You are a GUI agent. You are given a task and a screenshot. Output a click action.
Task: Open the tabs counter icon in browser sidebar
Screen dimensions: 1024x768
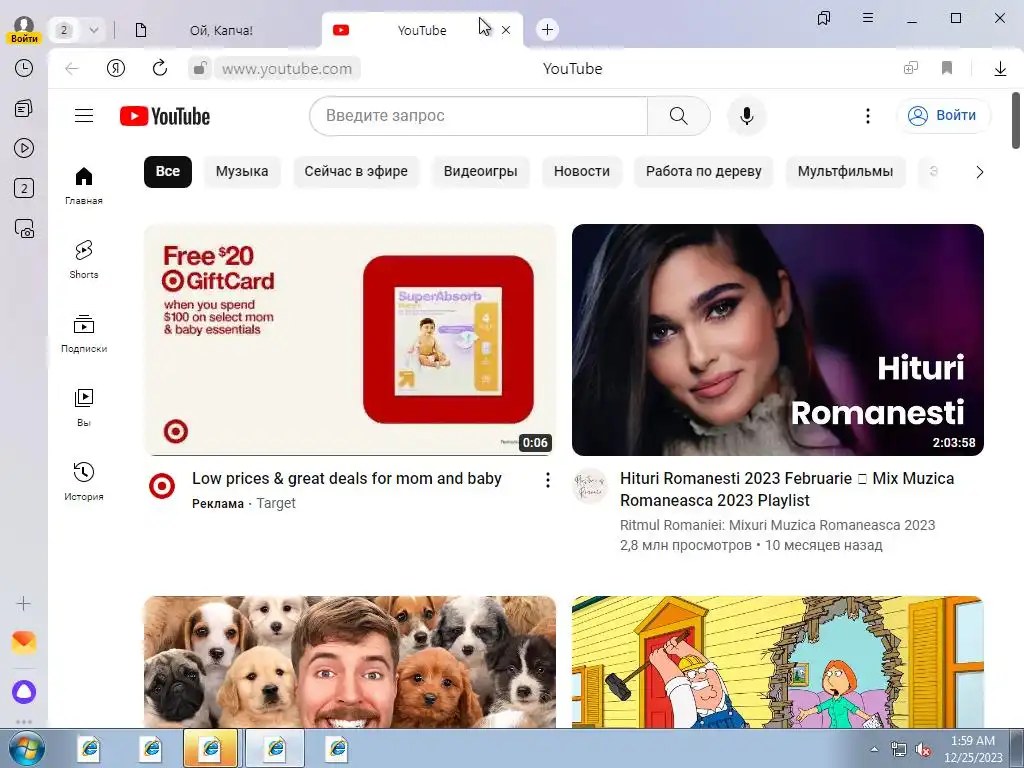pyautogui.click(x=24, y=189)
